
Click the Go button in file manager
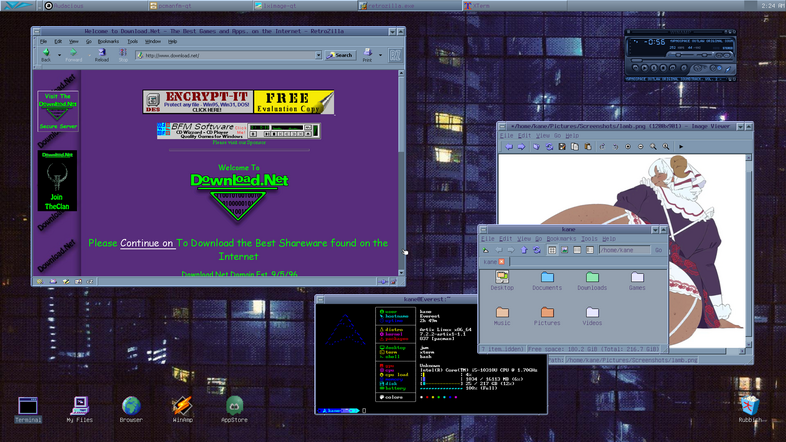pos(658,250)
